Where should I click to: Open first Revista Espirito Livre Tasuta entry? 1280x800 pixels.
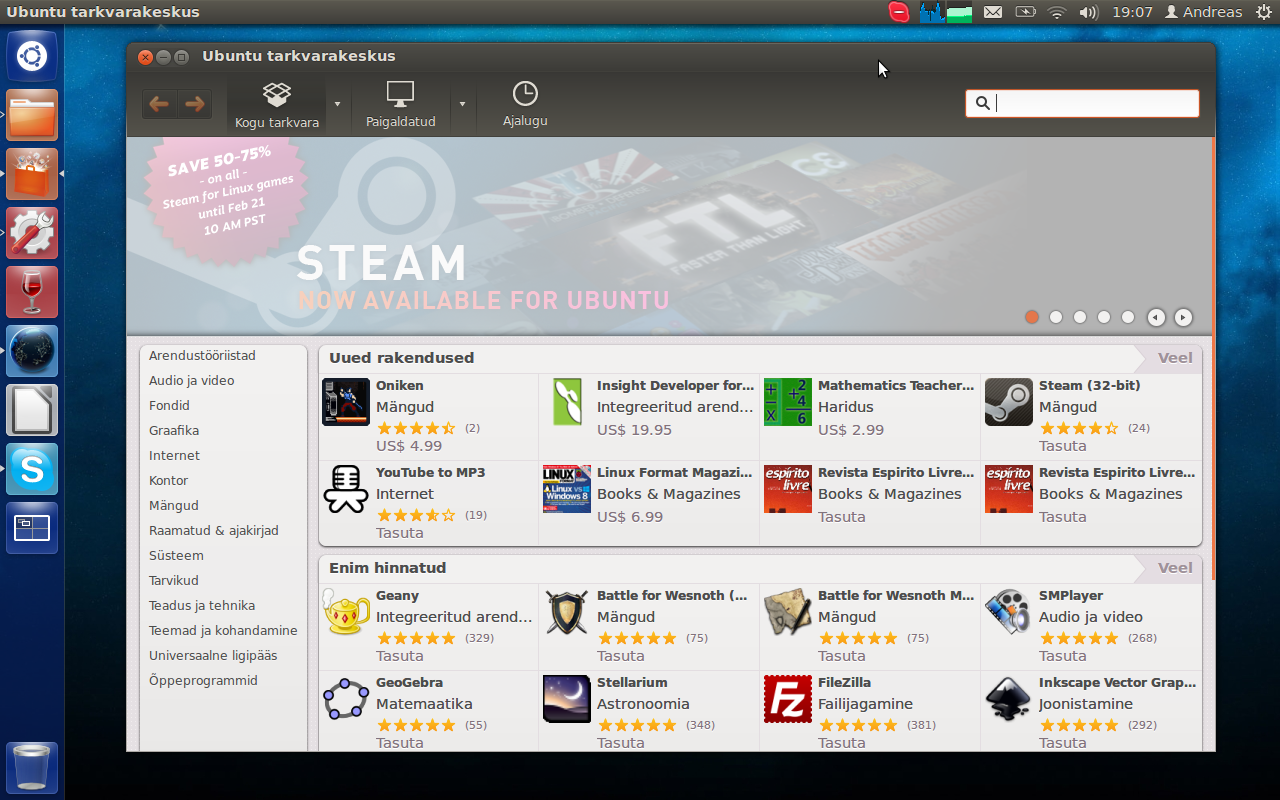coord(870,503)
